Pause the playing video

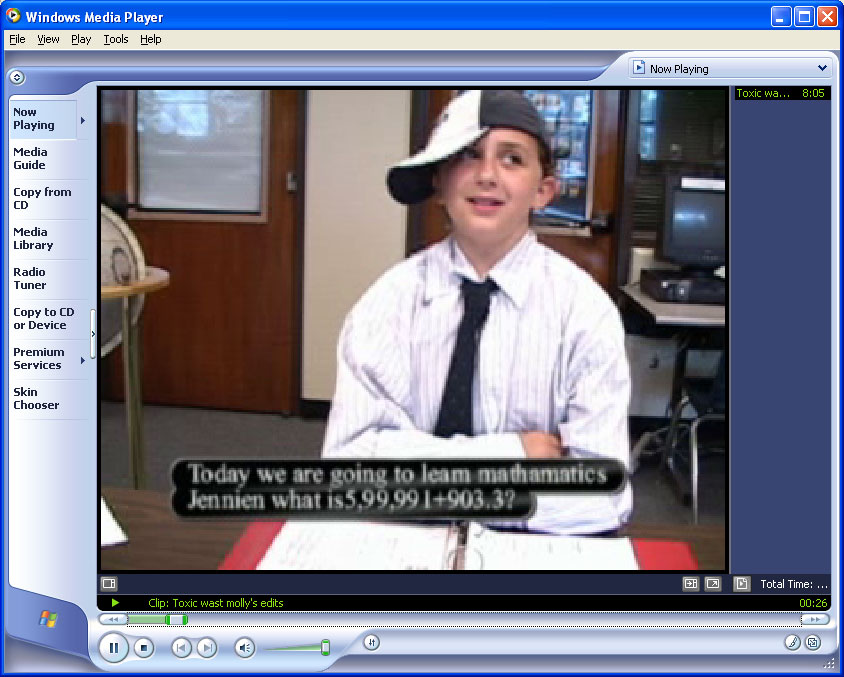[x=114, y=648]
